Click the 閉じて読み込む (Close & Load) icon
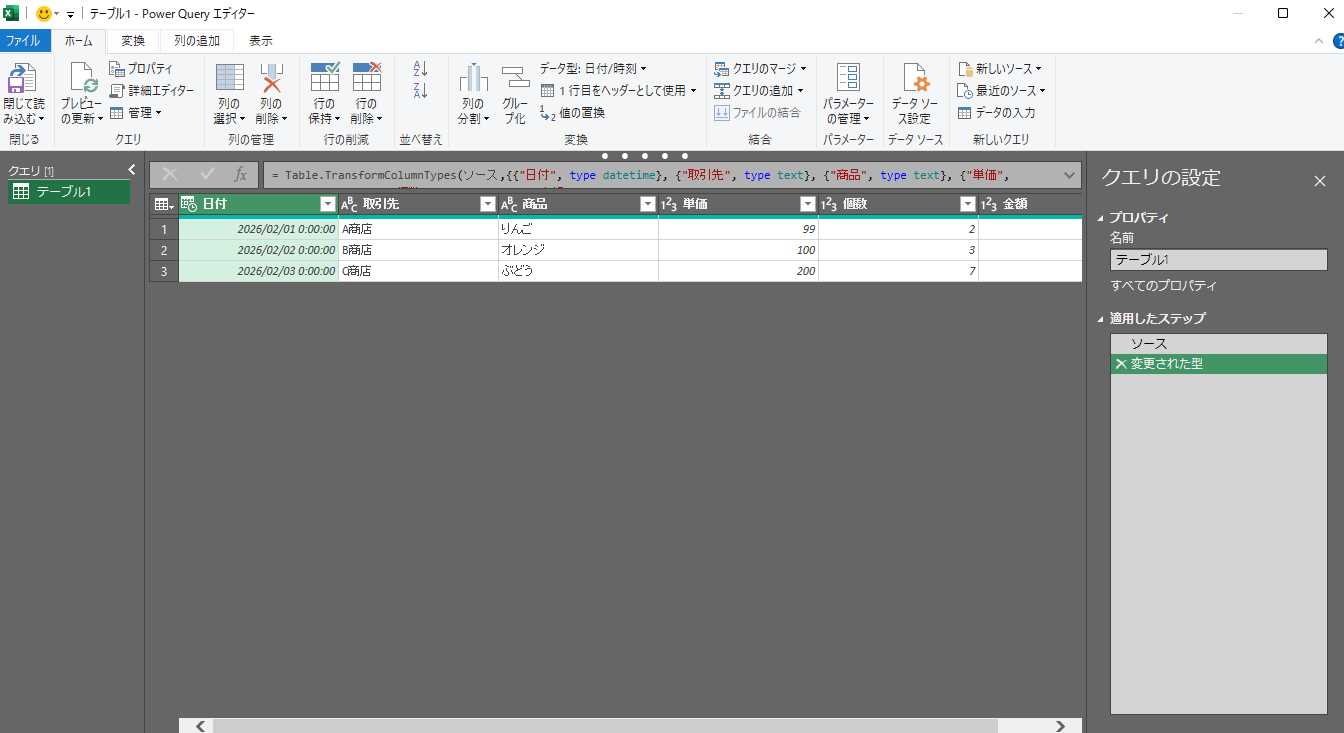 (x=23, y=78)
